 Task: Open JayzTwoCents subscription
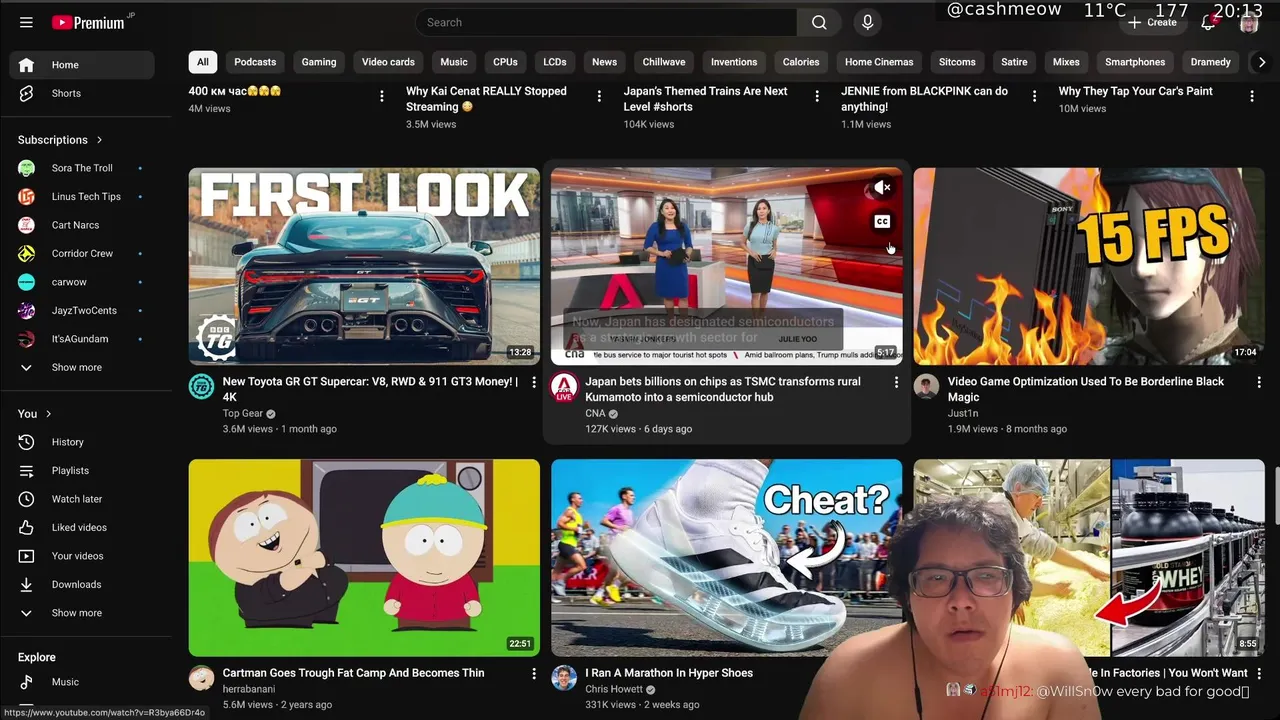[82, 310]
